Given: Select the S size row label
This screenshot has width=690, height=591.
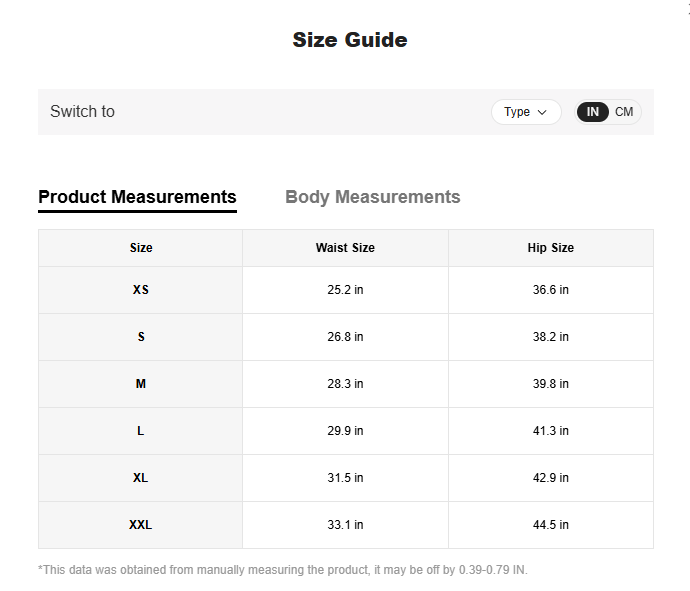Looking at the screenshot, I should (x=141, y=337).
